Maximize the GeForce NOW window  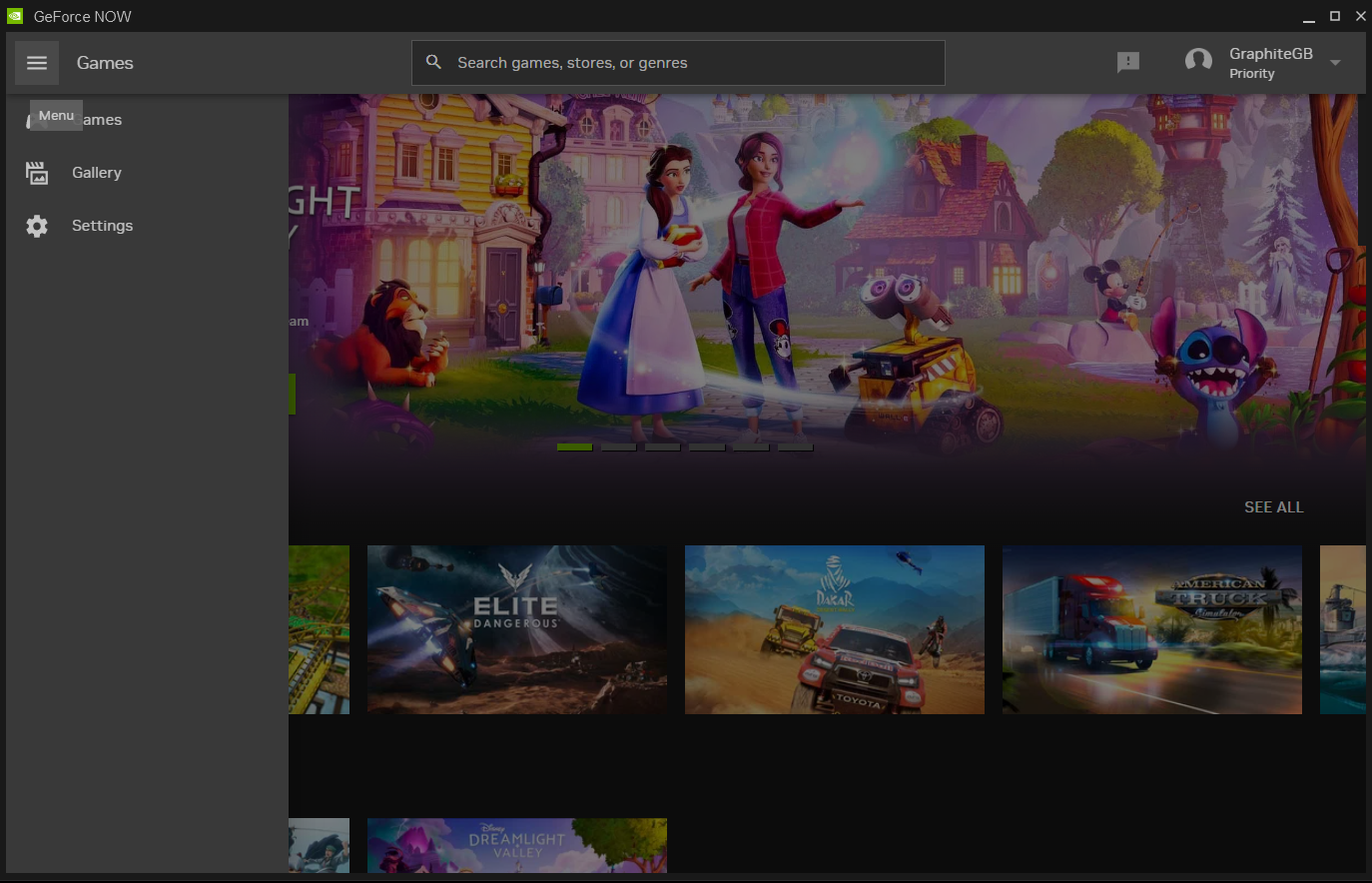pos(1335,16)
